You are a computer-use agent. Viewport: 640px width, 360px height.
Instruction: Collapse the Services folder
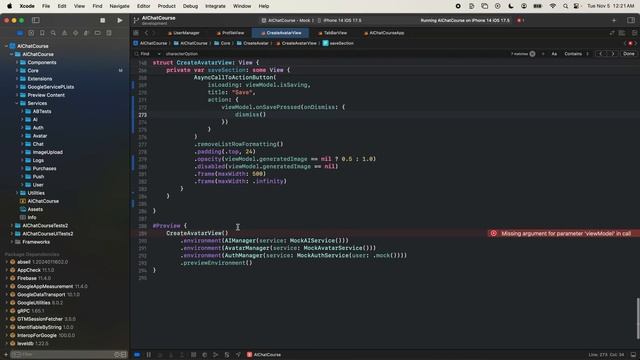[17, 103]
